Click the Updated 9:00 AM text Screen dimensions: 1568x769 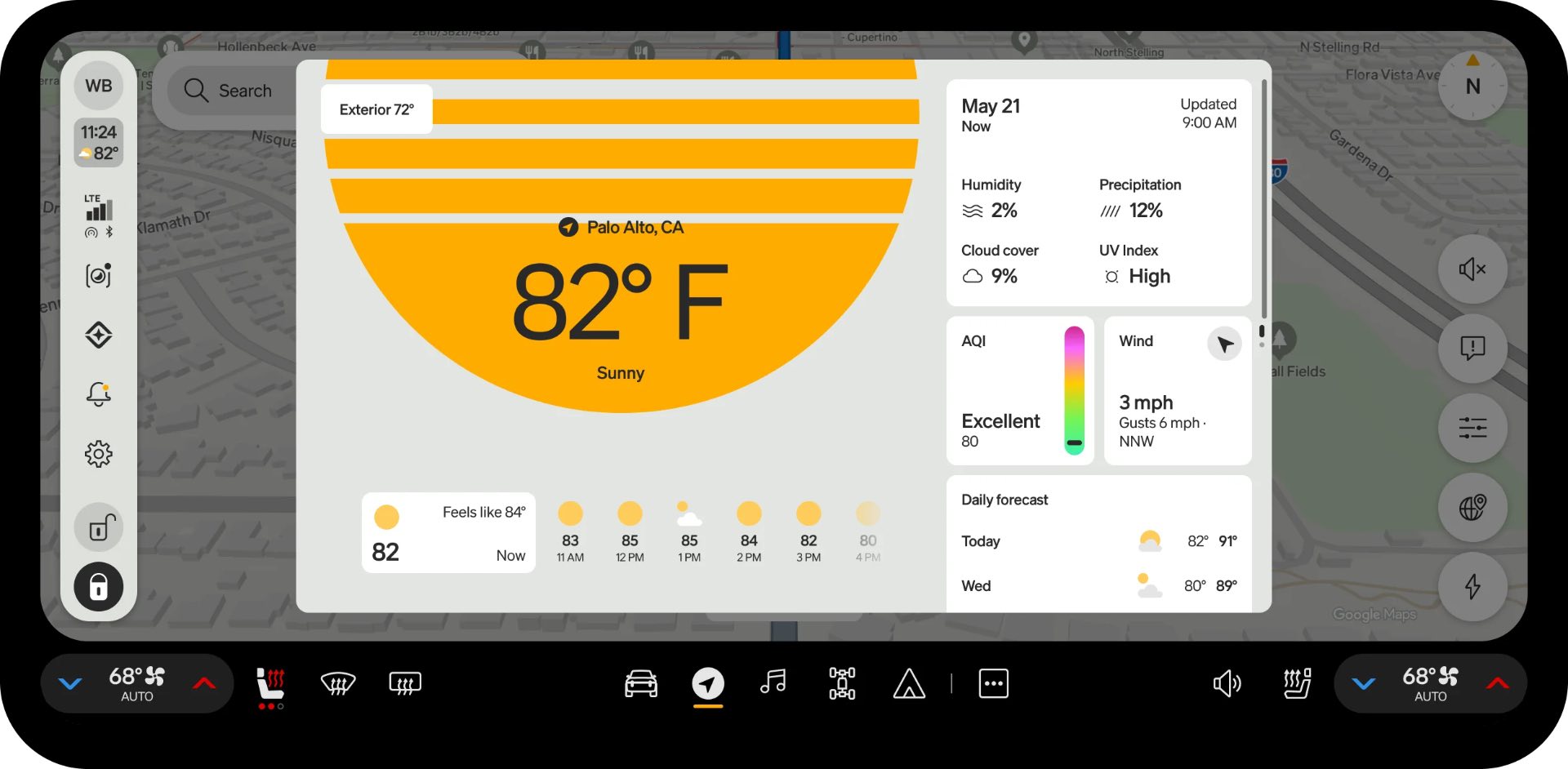(1209, 113)
